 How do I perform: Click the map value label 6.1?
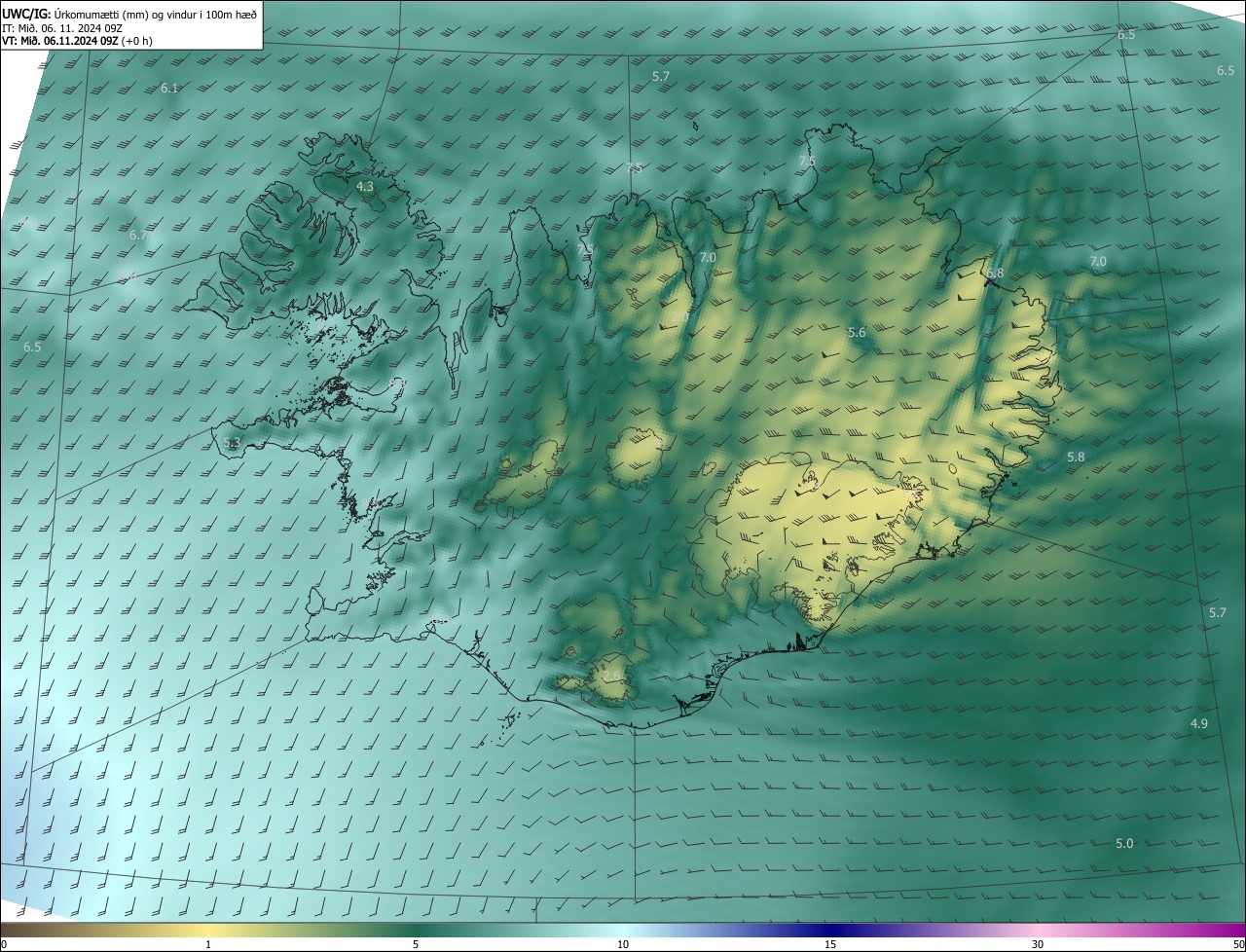(x=169, y=89)
